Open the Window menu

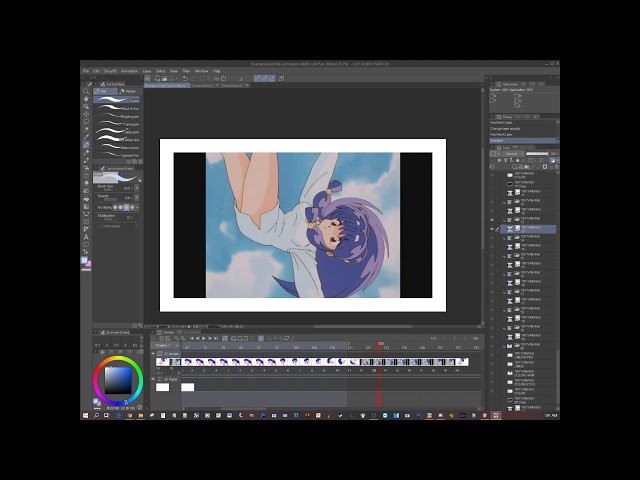(x=201, y=71)
